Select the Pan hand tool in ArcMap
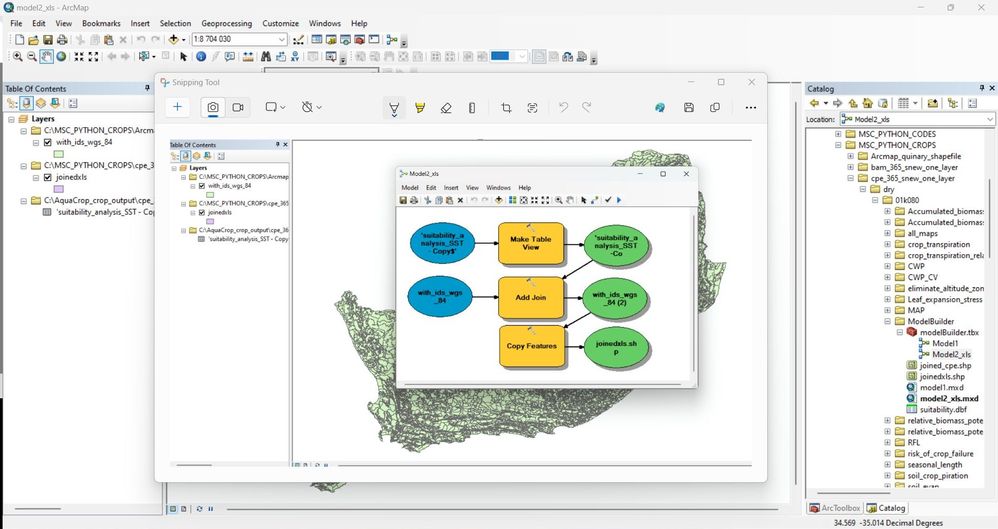The height and width of the screenshot is (529, 998). [47, 57]
